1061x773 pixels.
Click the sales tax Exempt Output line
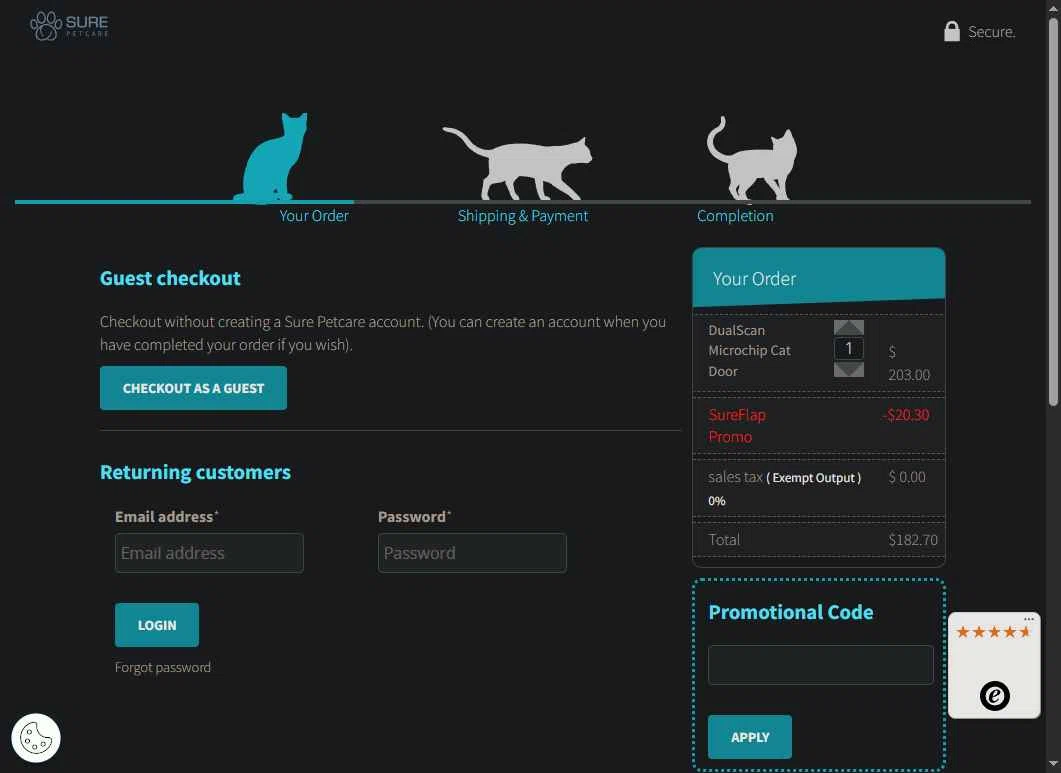coord(818,488)
